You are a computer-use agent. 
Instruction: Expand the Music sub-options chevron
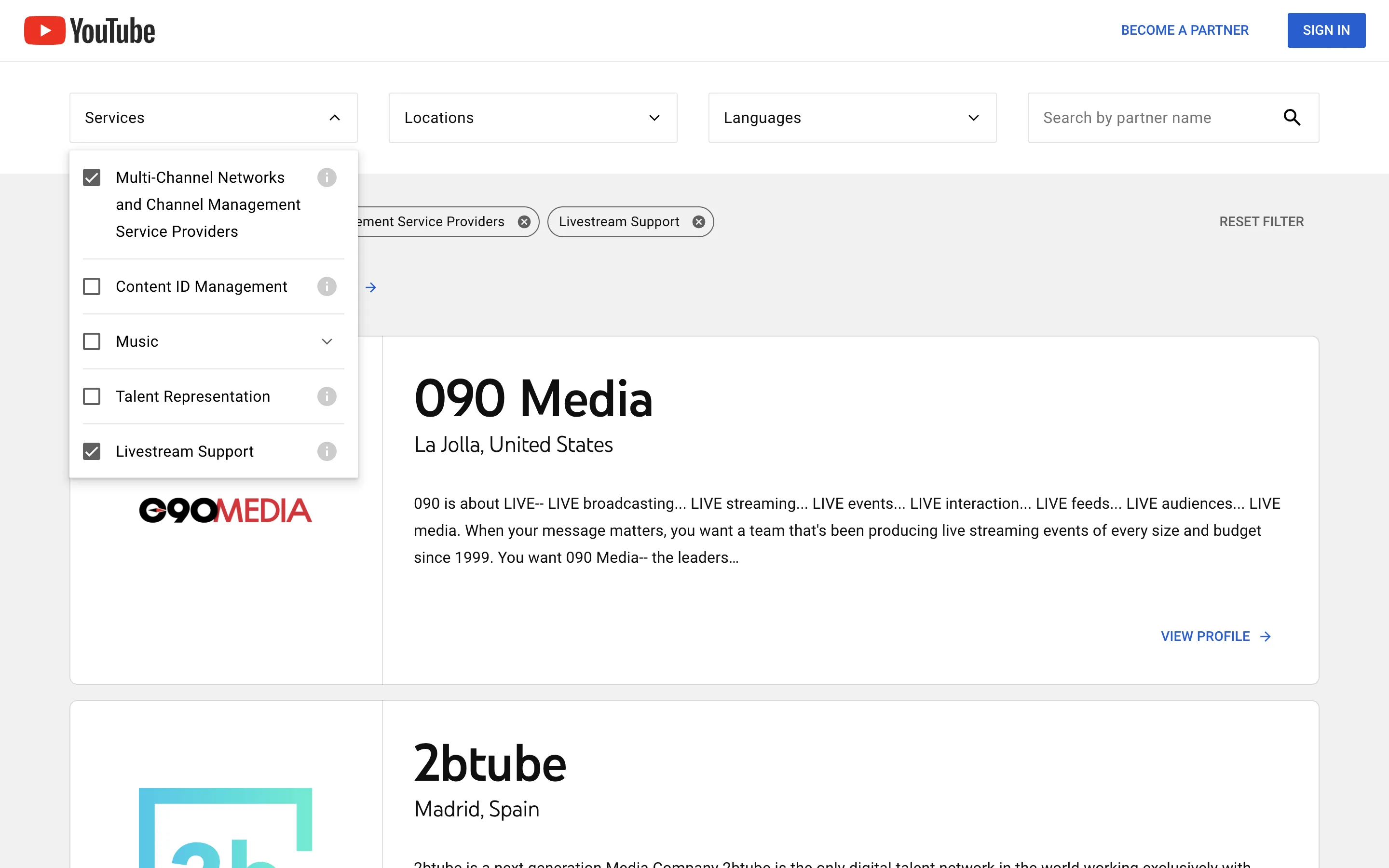tap(327, 341)
